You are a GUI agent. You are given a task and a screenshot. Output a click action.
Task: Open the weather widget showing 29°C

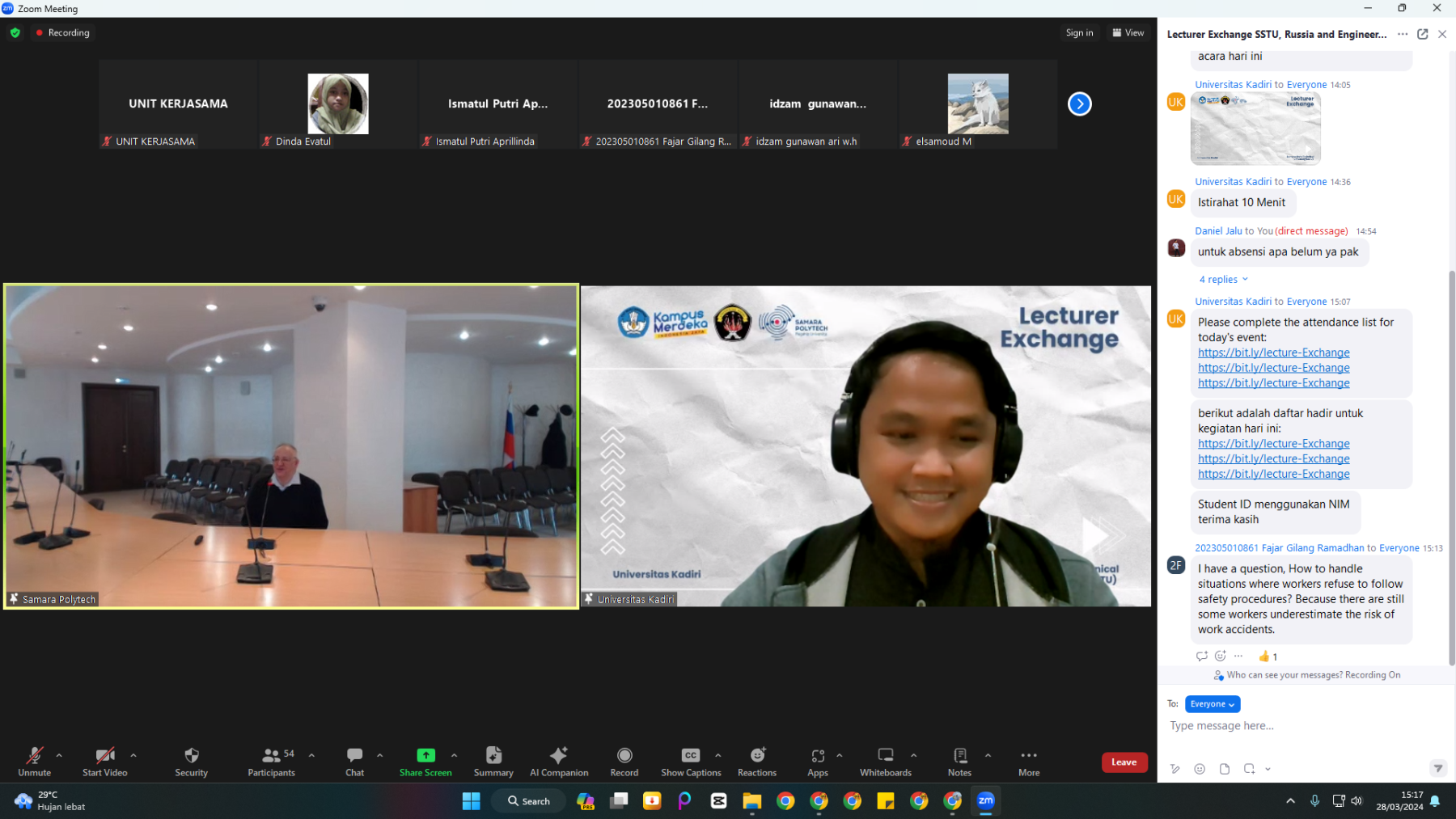click(x=50, y=801)
